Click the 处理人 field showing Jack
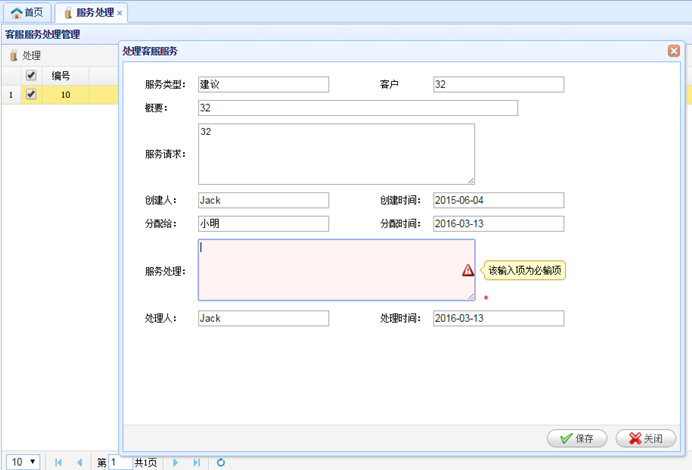The height and width of the screenshot is (470, 692). pyautogui.click(x=263, y=318)
